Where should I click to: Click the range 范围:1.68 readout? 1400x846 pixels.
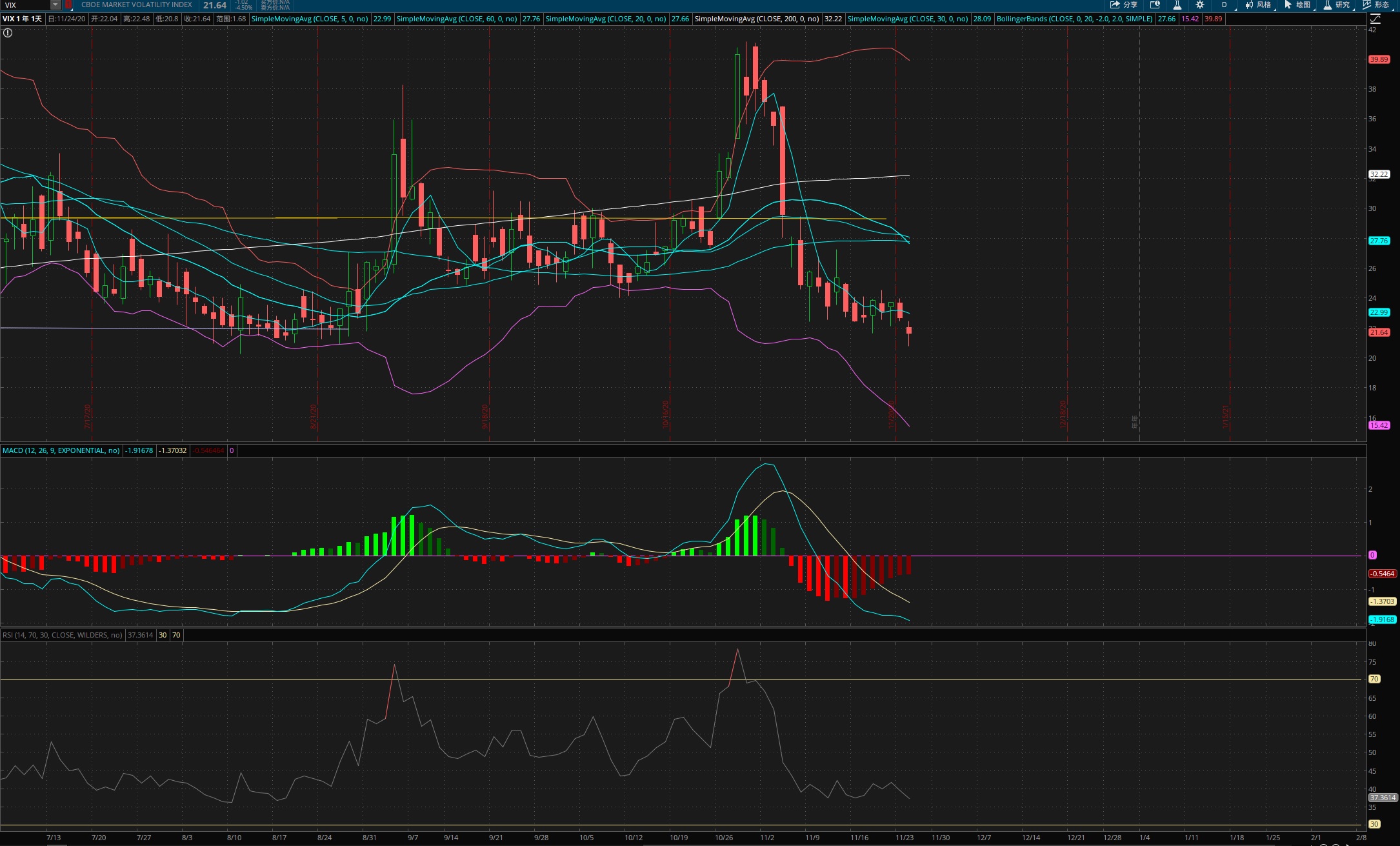tap(231, 19)
